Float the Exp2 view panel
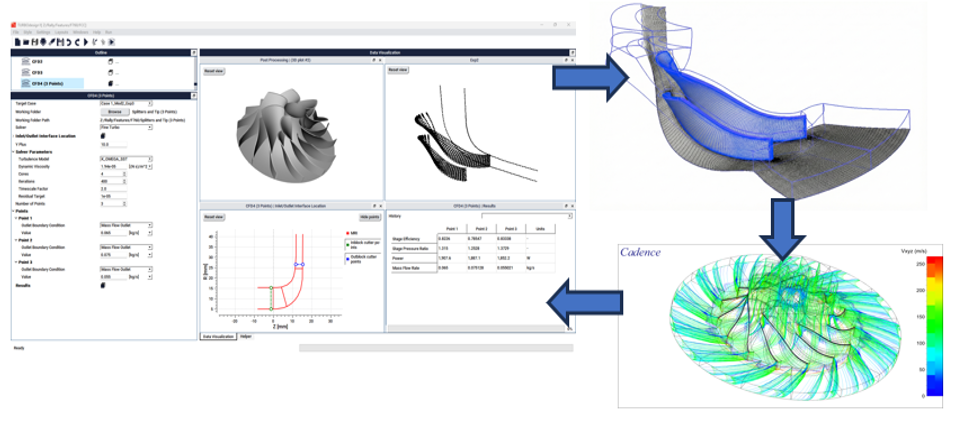 pos(566,60)
